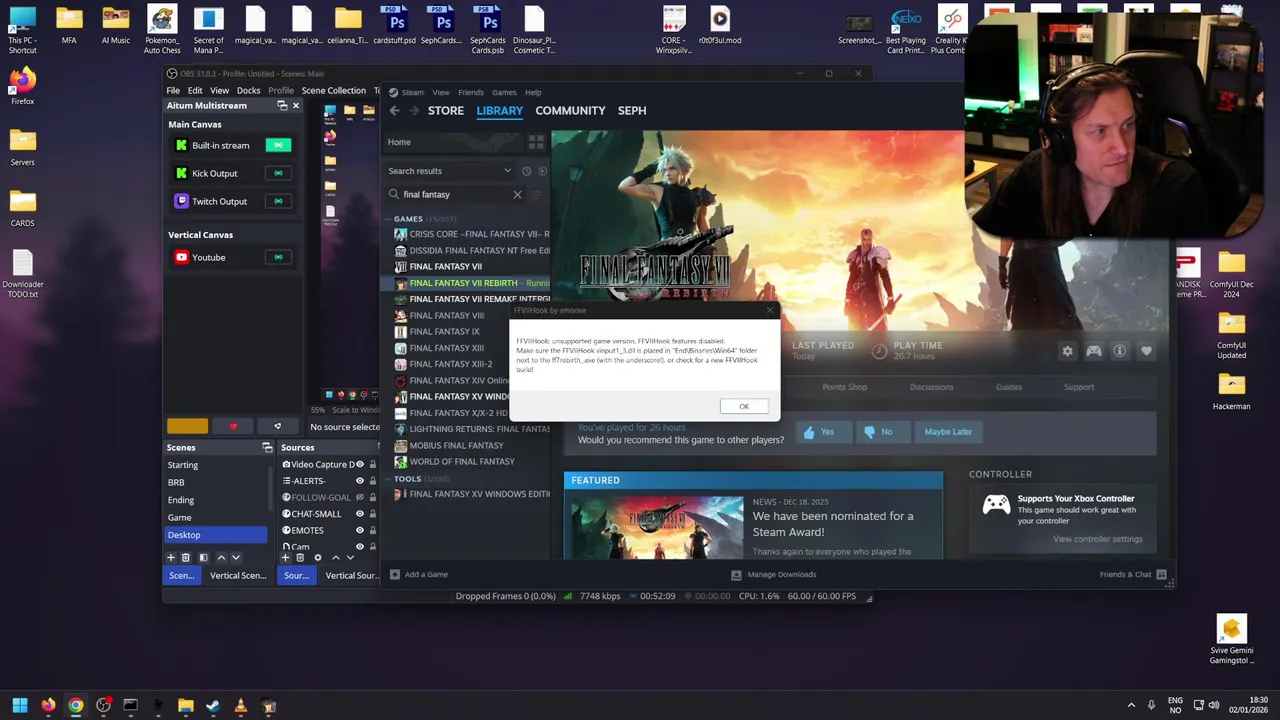Toggle the Built-in stream output
This screenshot has height=720, width=1280.
(x=278, y=145)
